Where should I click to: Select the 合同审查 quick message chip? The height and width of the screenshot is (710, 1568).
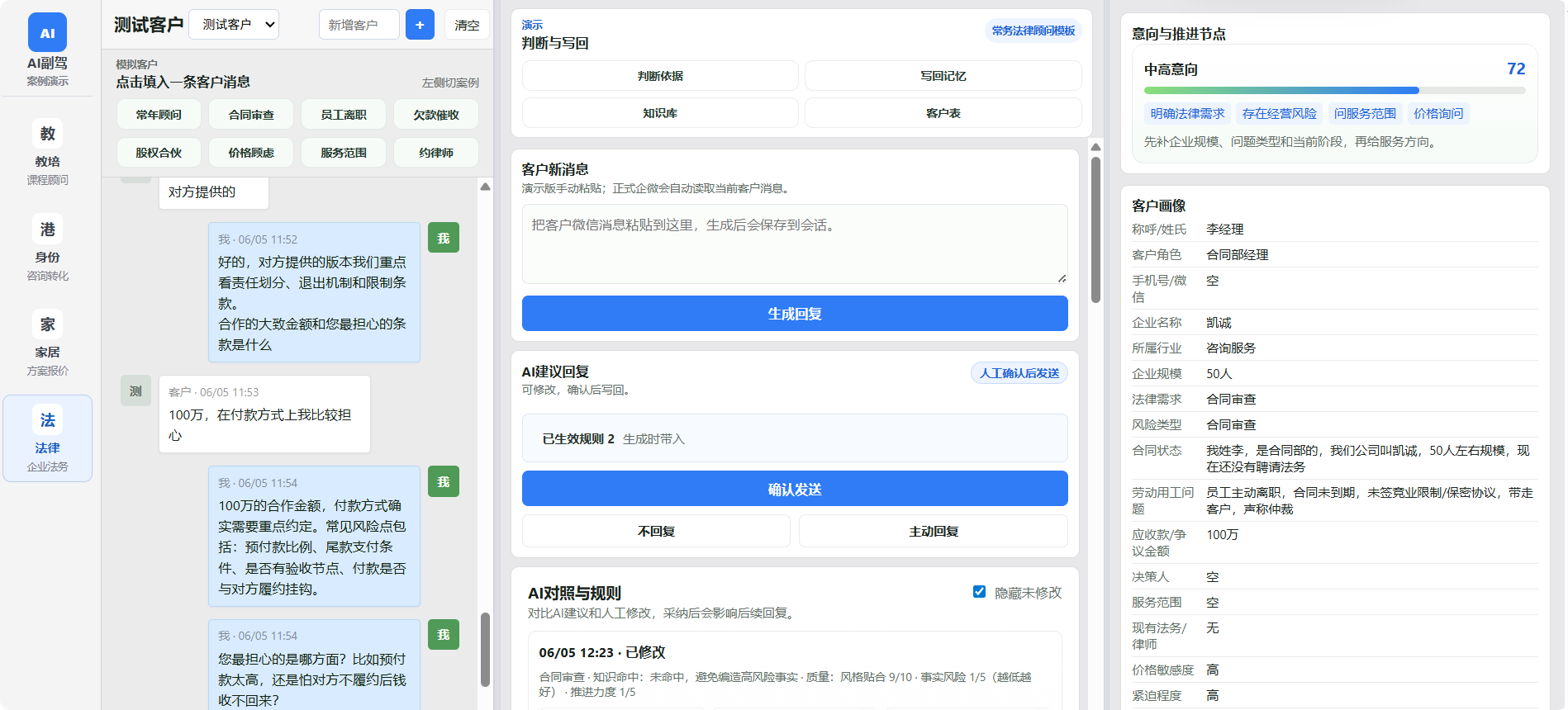click(251, 115)
